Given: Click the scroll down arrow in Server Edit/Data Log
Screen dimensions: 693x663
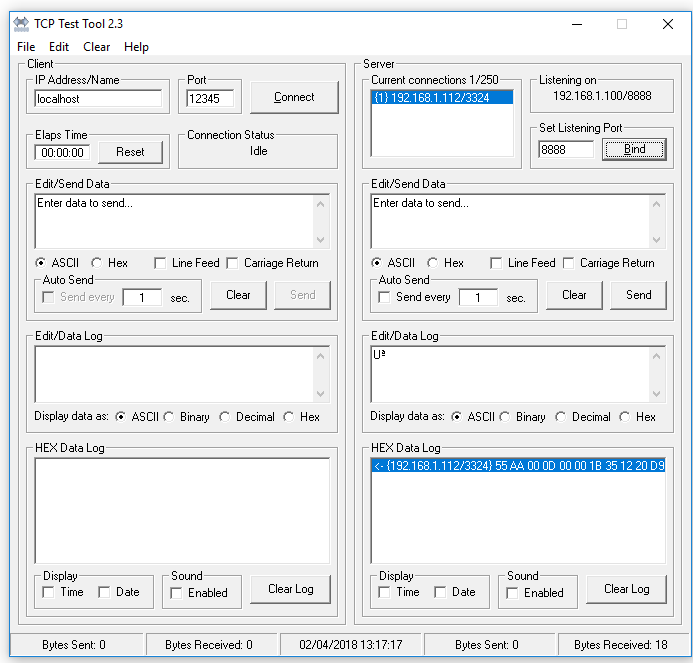Looking at the screenshot, I should 656,393.
